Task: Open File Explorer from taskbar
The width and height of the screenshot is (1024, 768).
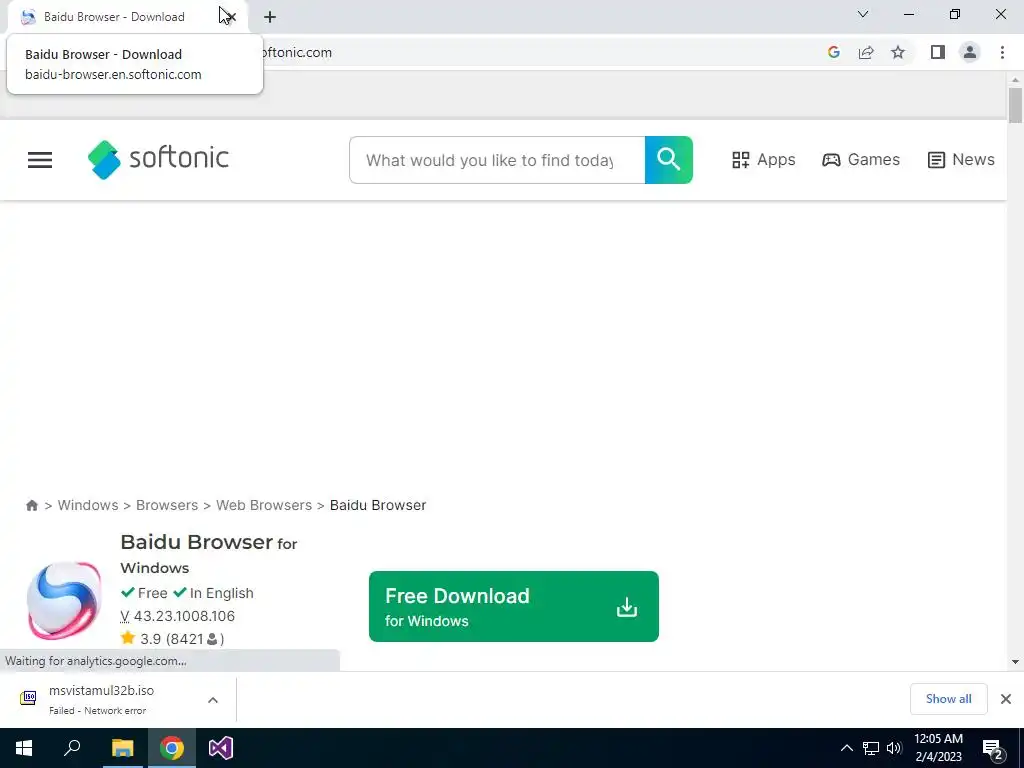Action: [122, 748]
